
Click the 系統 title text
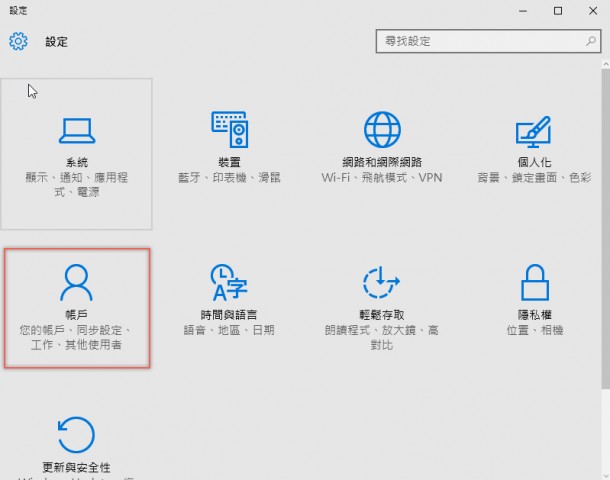coord(77,162)
